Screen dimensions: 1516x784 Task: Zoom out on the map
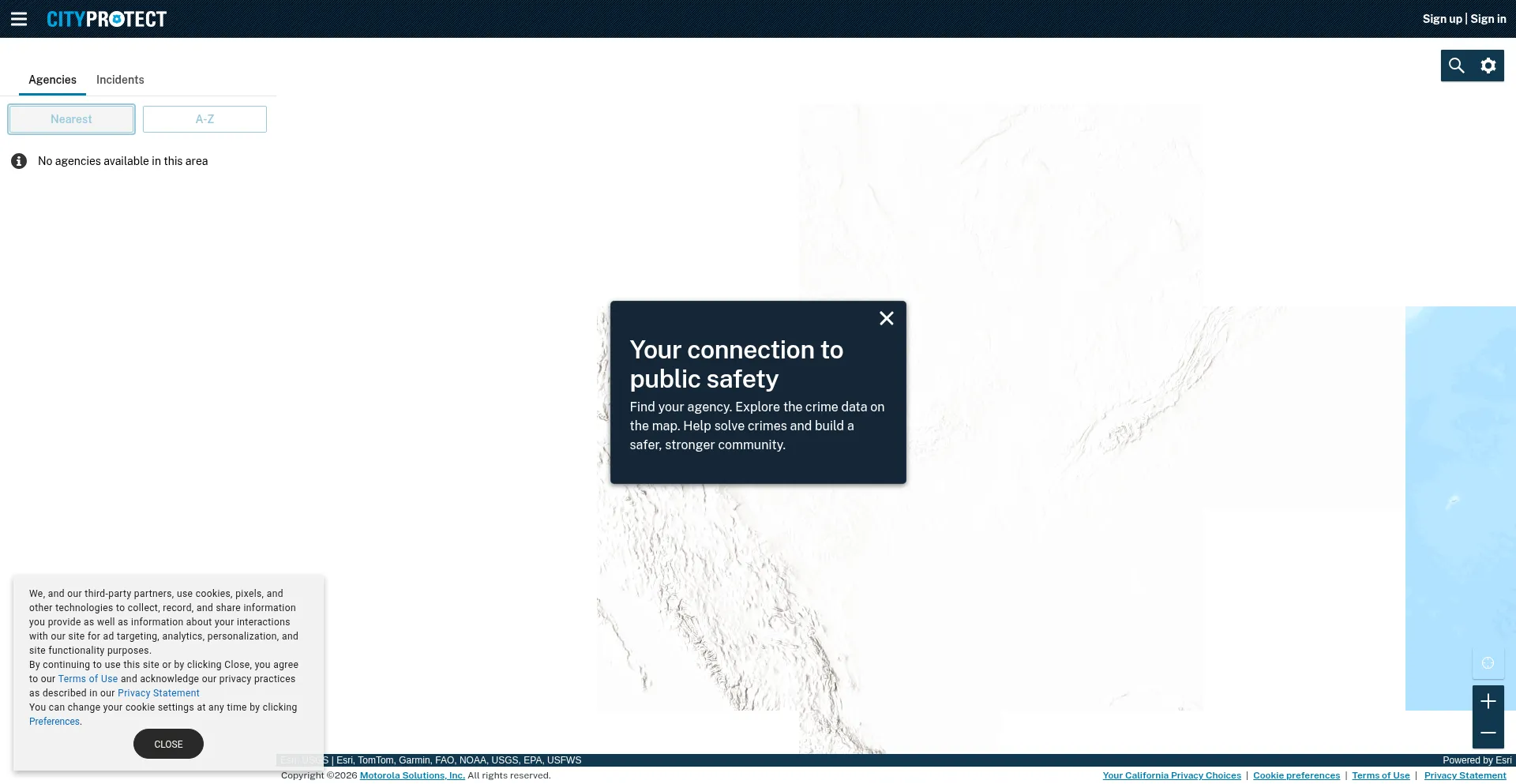point(1488,733)
